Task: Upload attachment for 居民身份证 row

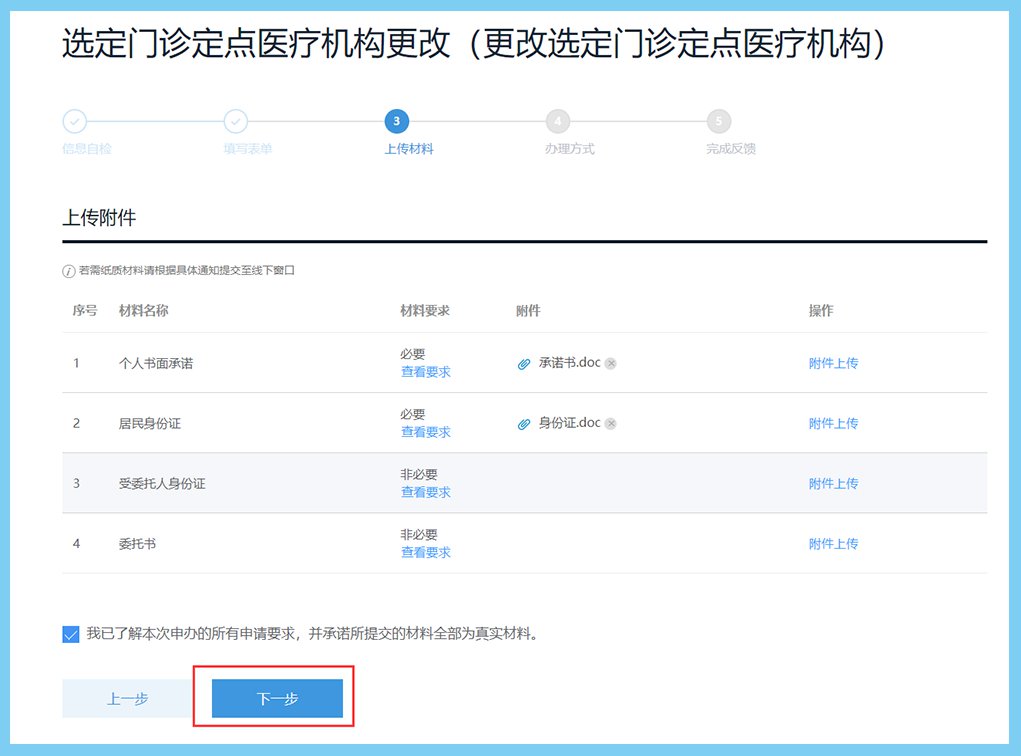Action: [833, 423]
